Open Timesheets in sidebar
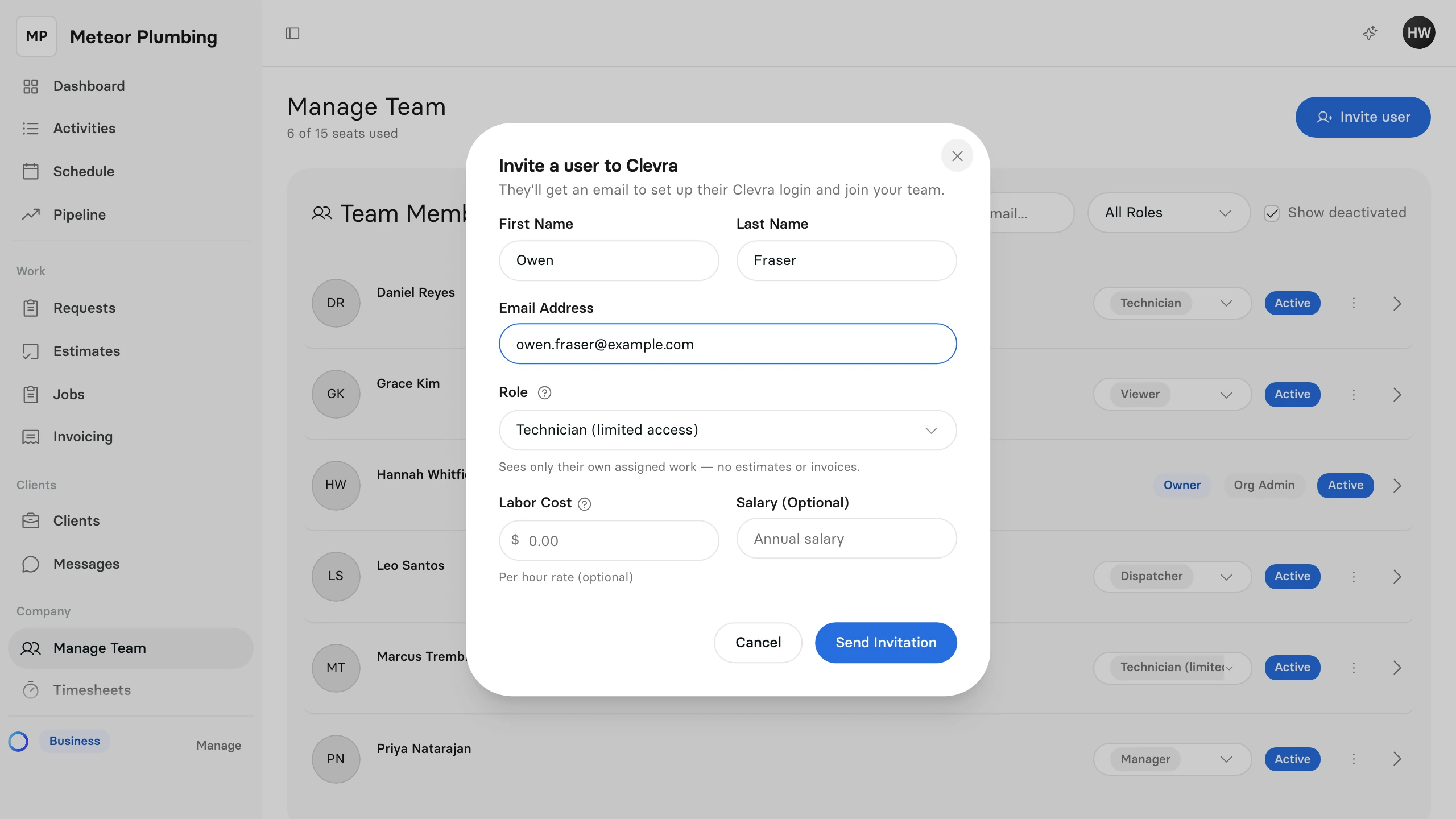 click(130, 690)
